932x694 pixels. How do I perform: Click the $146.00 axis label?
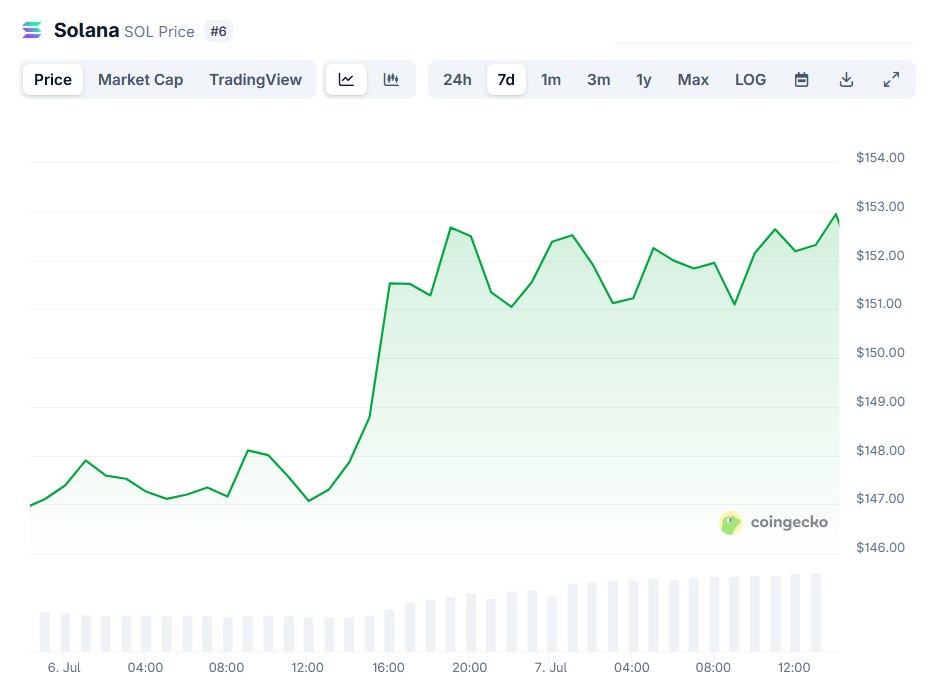click(x=880, y=547)
